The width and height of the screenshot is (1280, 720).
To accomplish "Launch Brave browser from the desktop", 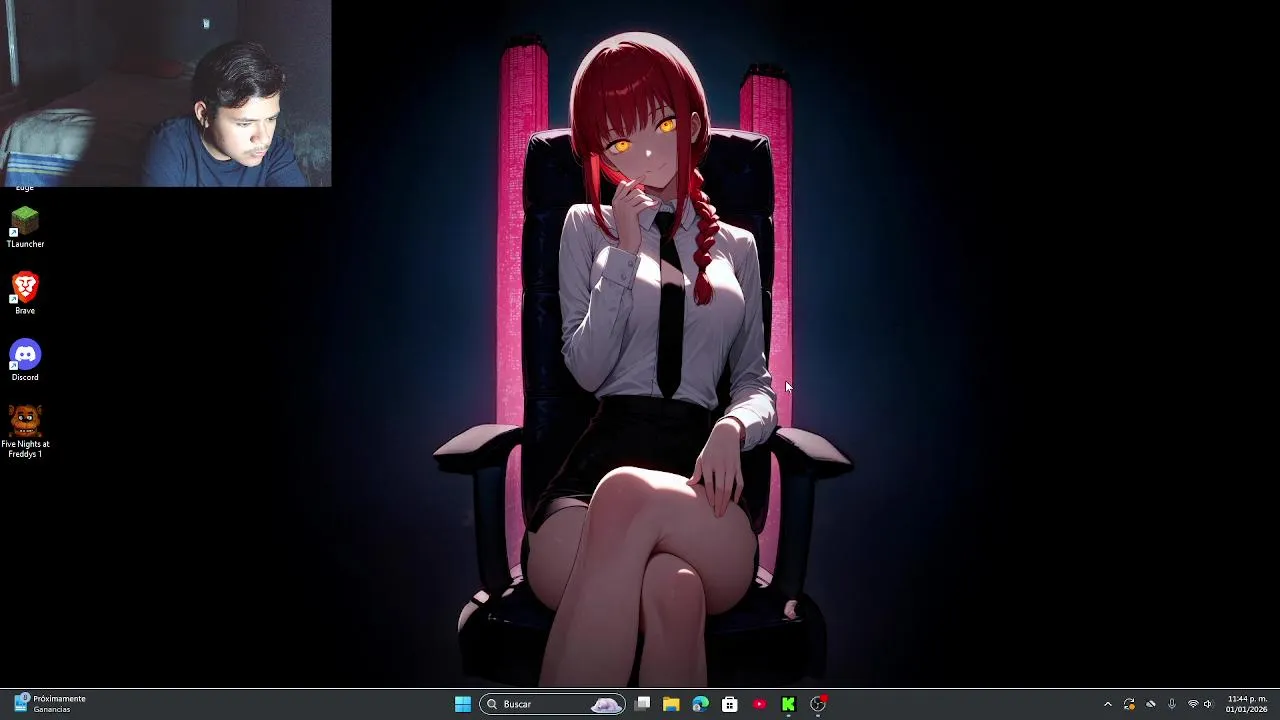I will click(x=25, y=294).
